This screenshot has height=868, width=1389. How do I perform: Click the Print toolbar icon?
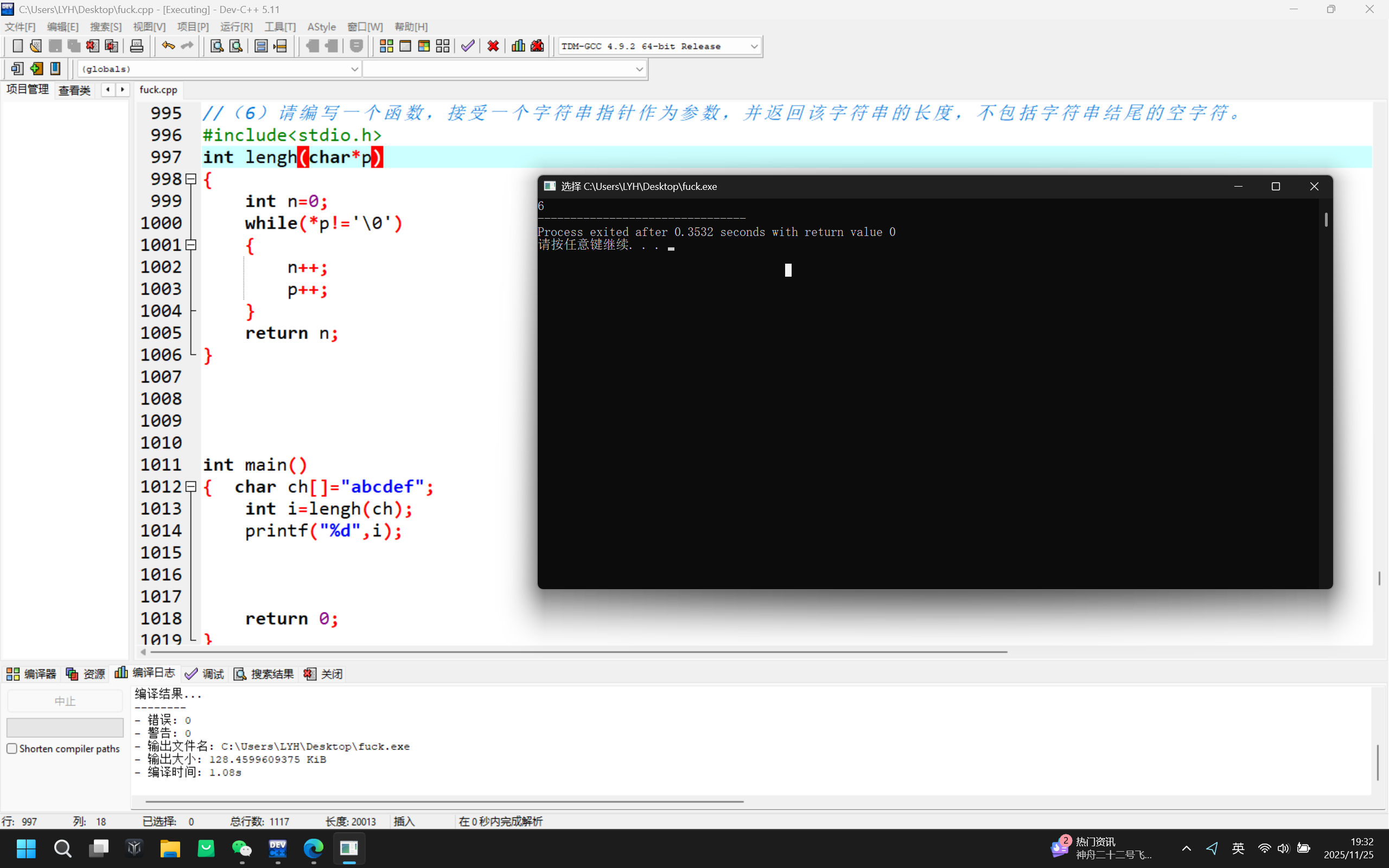pyautogui.click(x=137, y=46)
